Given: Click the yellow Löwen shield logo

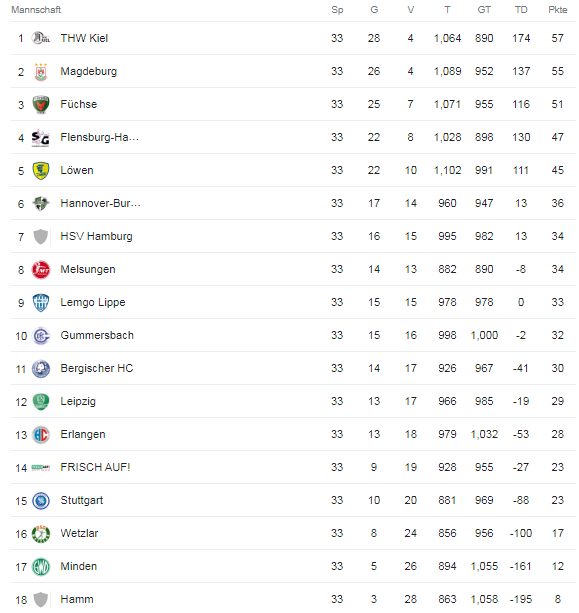Looking at the screenshot, I should (41, 170).
